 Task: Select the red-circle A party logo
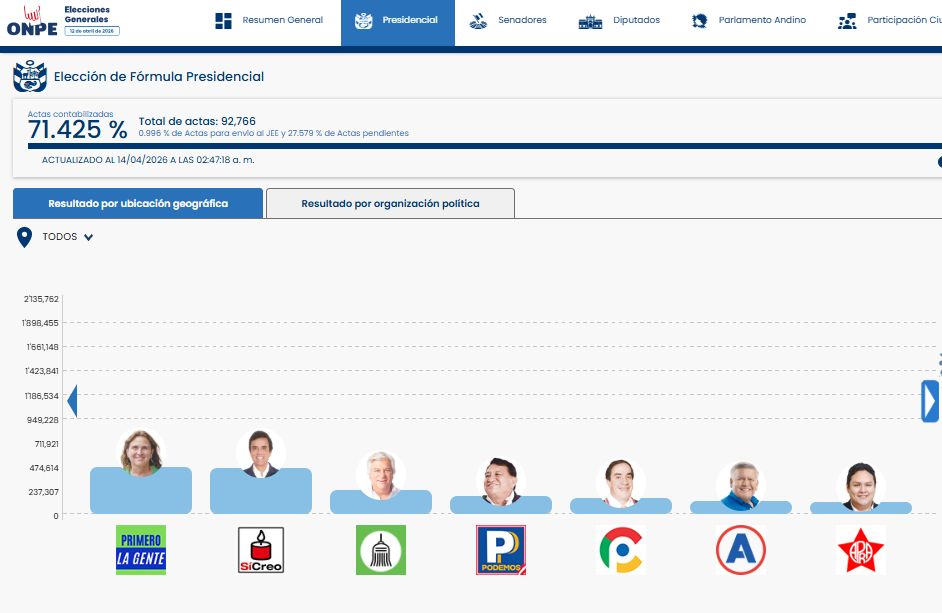point(741,550)
